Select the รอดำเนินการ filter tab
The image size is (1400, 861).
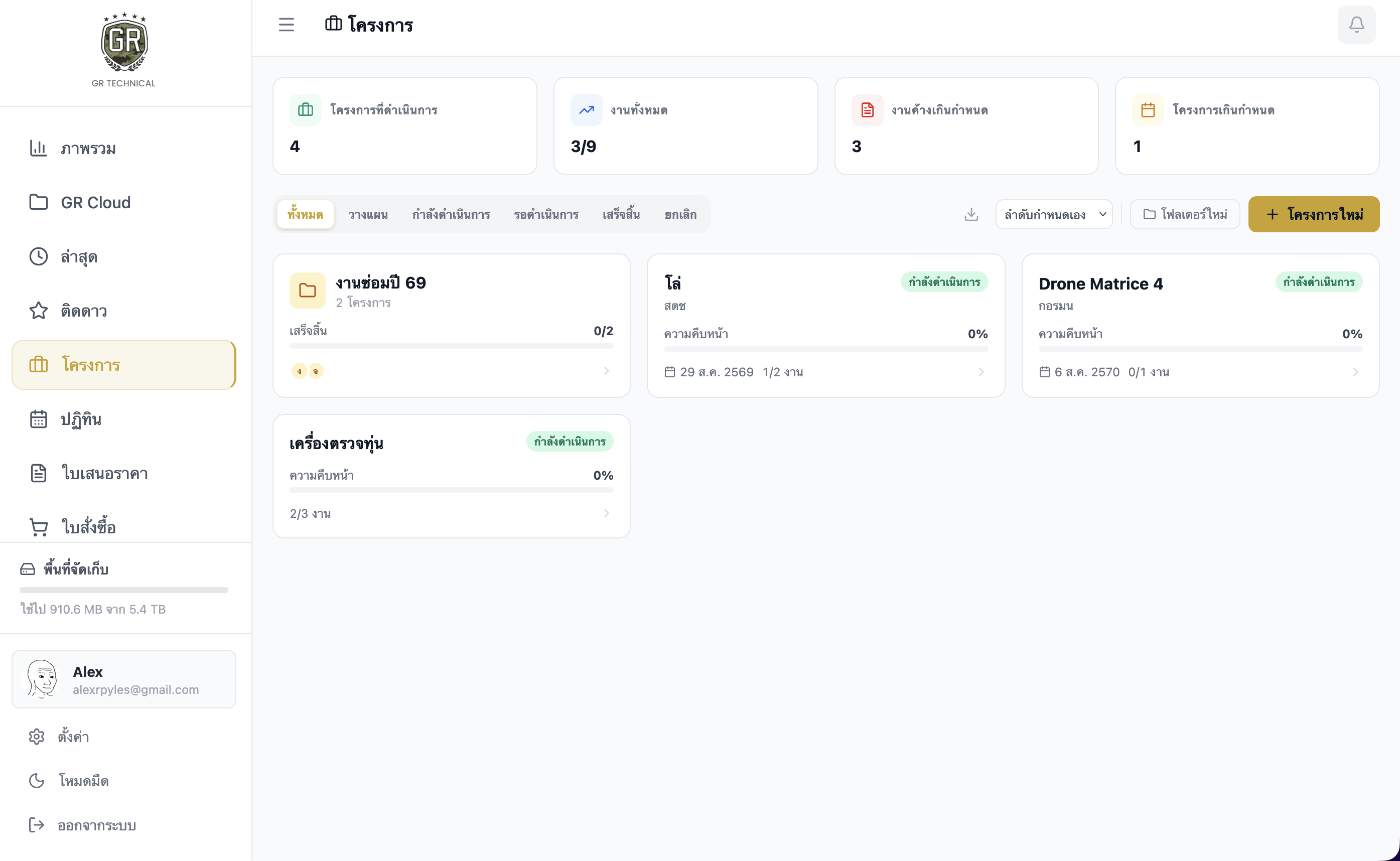pos(546,214)
